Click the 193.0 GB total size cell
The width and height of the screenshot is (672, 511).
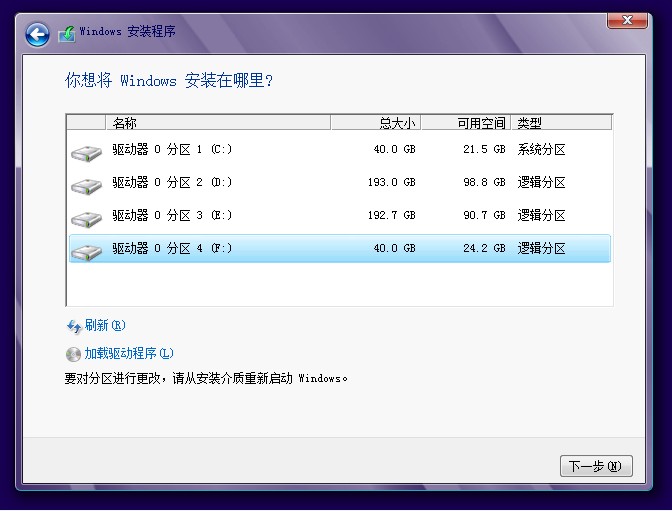pos(392,183)
